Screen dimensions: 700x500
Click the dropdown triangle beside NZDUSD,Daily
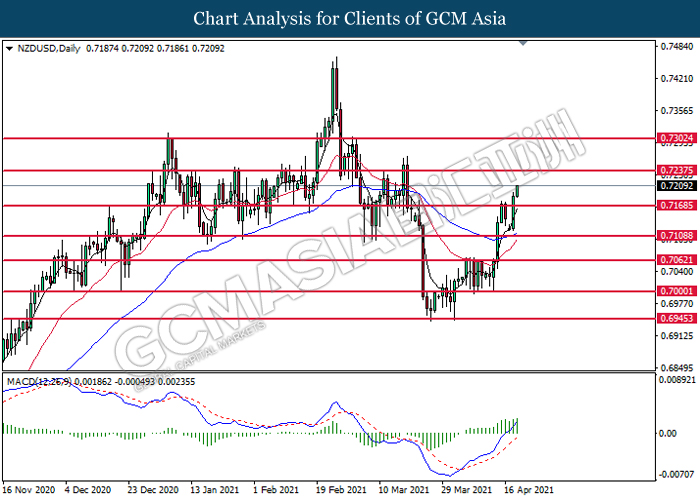[x=9, y=49]
